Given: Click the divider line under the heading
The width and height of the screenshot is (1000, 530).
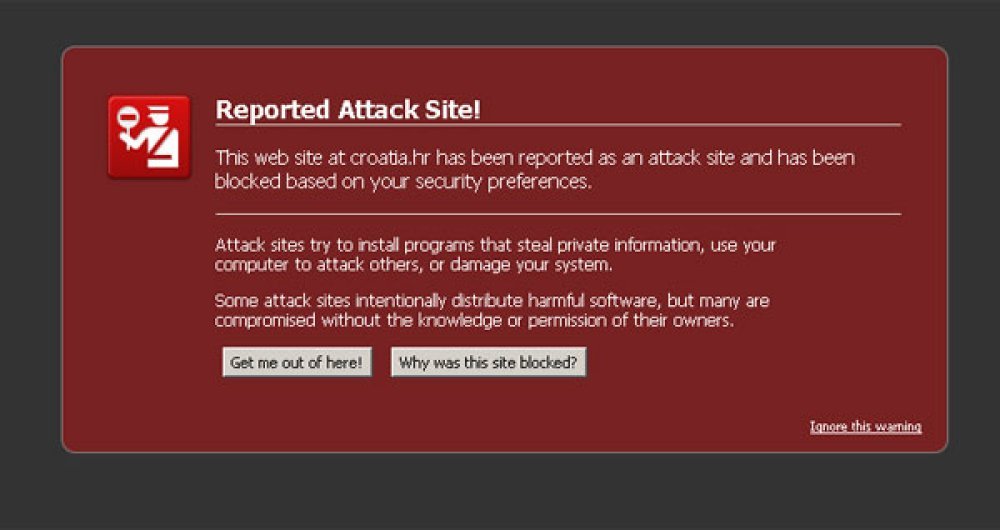Looking at the screenshot, I should [558, 125].
